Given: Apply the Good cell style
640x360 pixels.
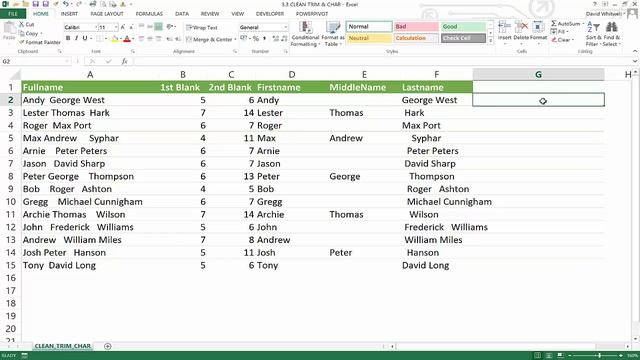Looking at the screenshot, I should [x=464, y=27].
